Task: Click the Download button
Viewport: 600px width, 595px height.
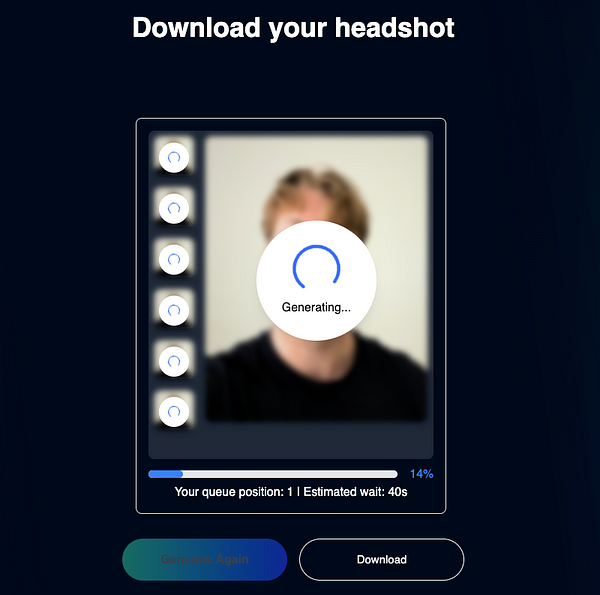Action: (381, 560)
